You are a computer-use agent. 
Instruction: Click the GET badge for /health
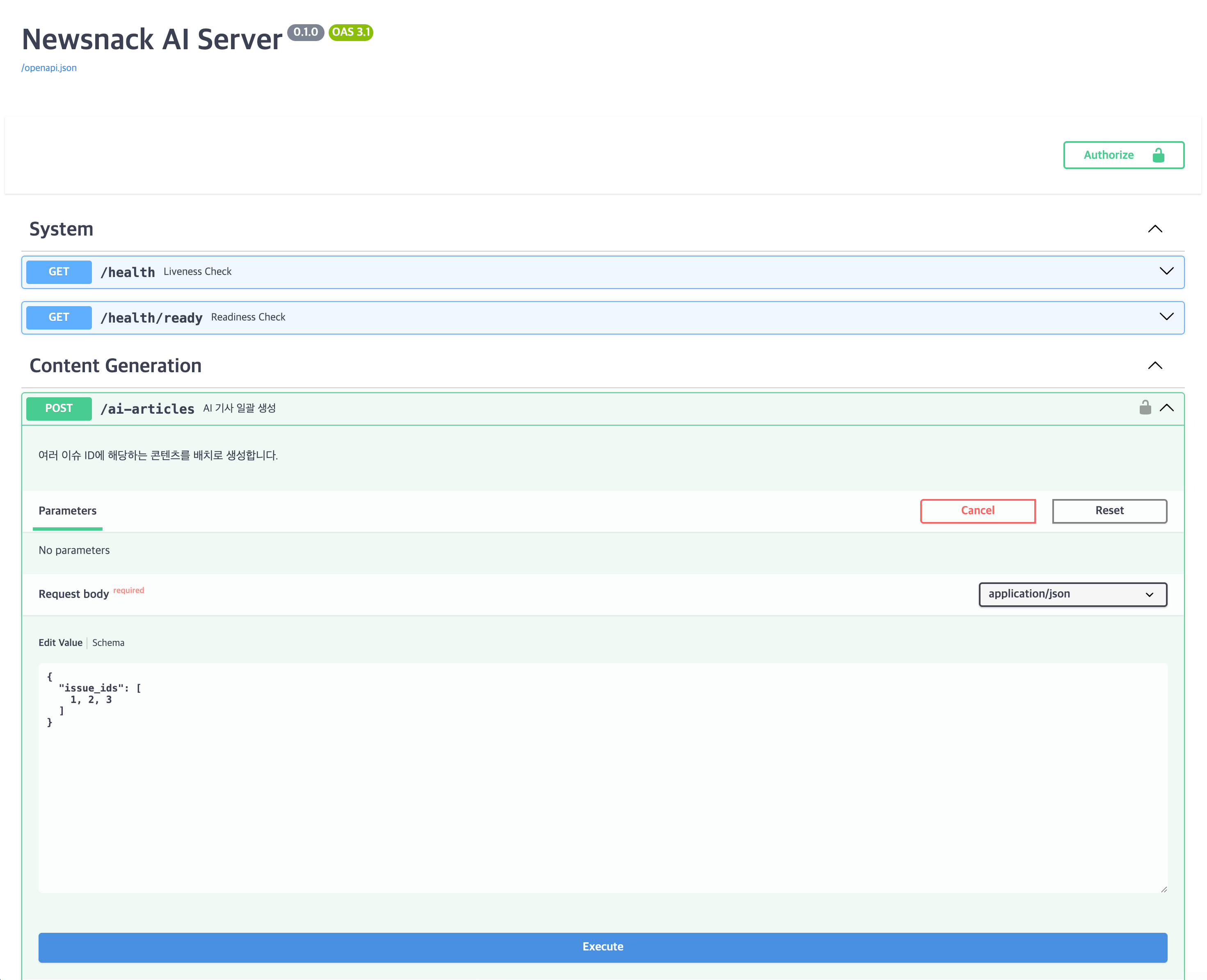pyautogui.click(x=59, y=272)
